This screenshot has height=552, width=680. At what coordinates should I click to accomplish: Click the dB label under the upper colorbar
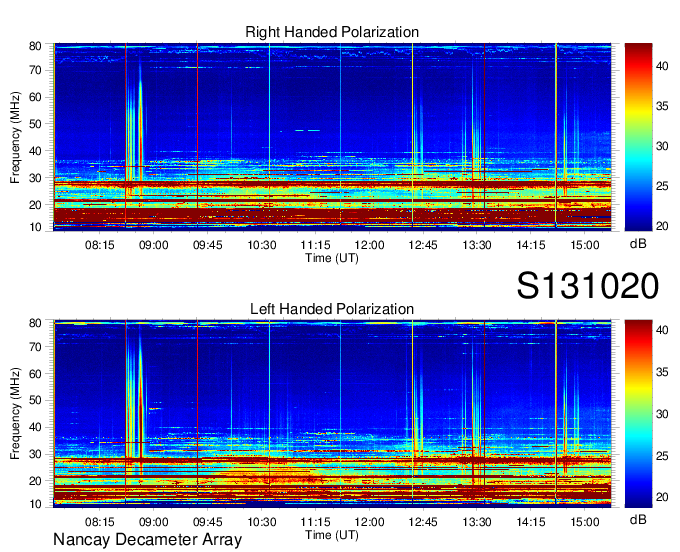coord(638,244)
